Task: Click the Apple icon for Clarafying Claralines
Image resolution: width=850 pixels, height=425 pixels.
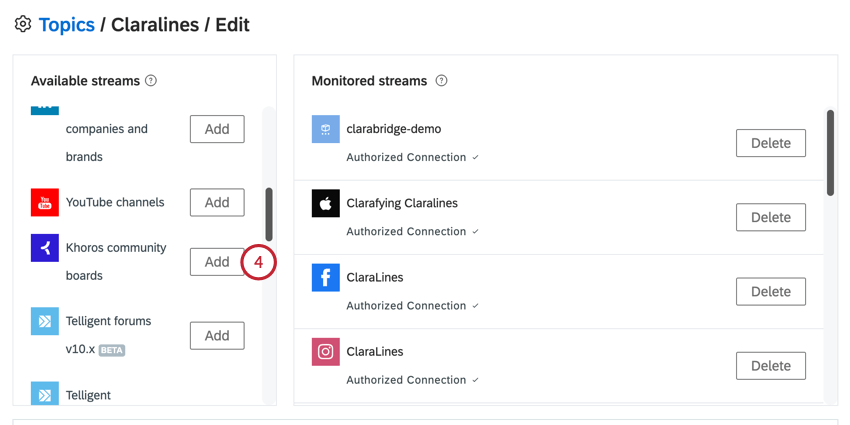Action: 326,203
